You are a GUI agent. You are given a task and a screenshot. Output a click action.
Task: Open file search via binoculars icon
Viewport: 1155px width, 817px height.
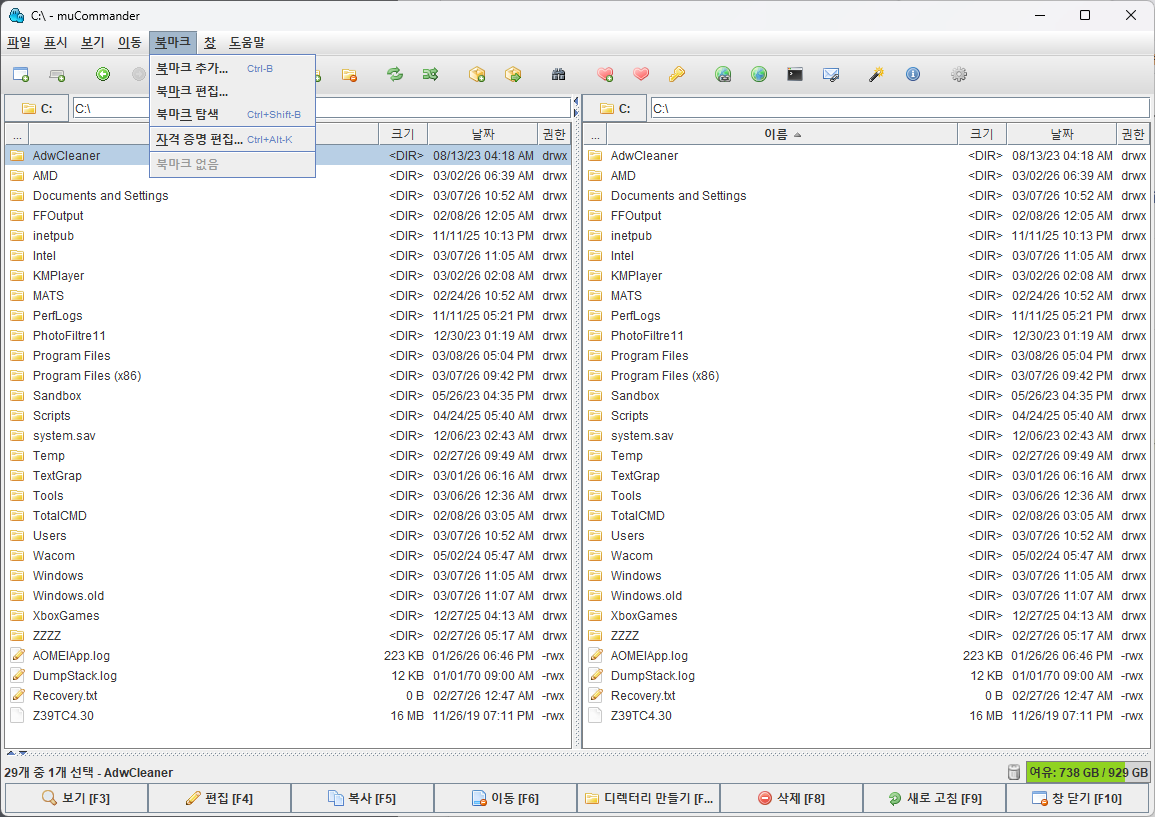558,74
